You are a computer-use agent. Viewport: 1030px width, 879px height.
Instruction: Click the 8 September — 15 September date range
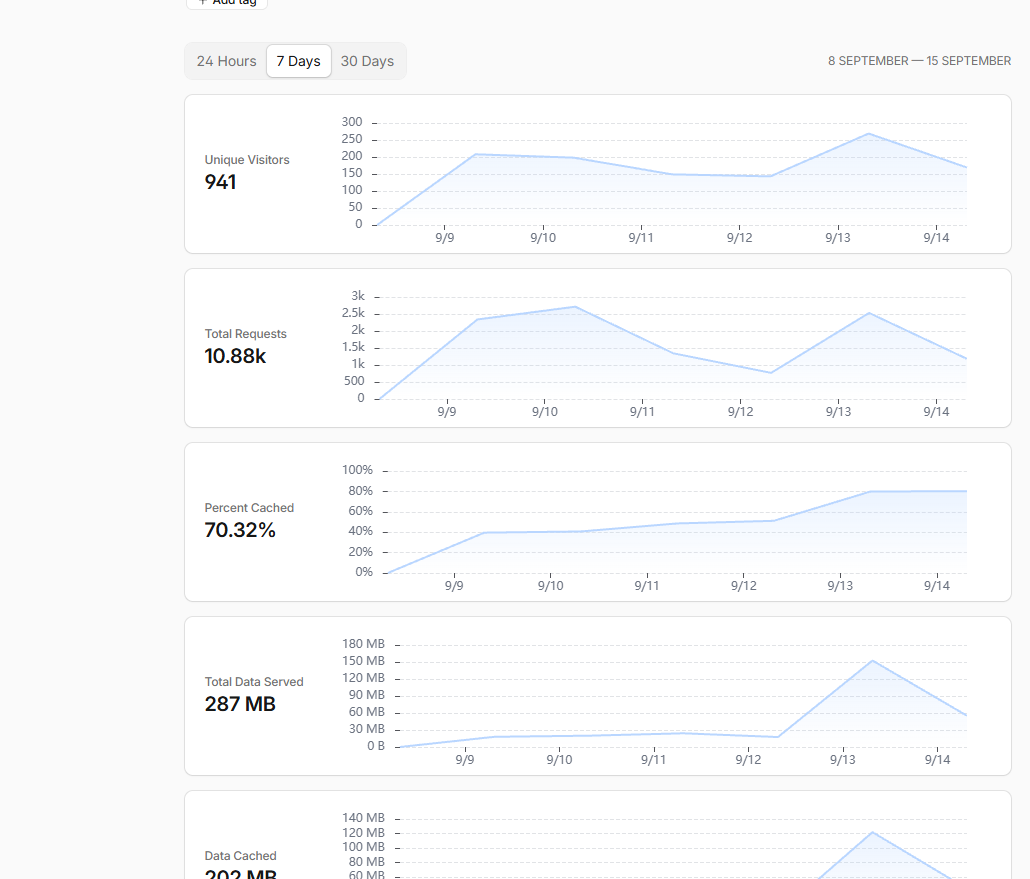tap(919, 60)
